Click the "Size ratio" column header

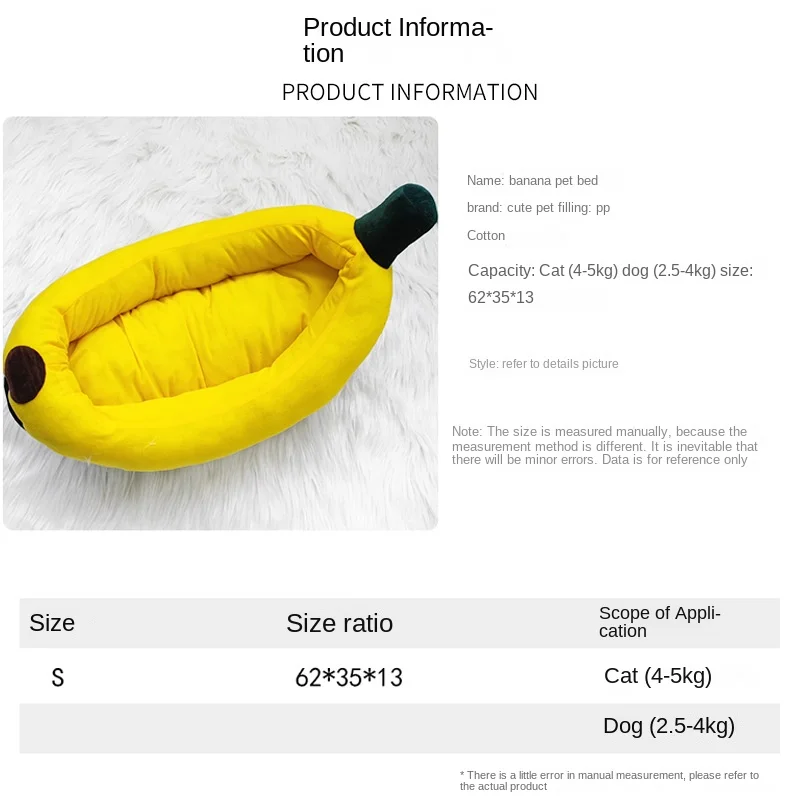click(x=339, y=624)
